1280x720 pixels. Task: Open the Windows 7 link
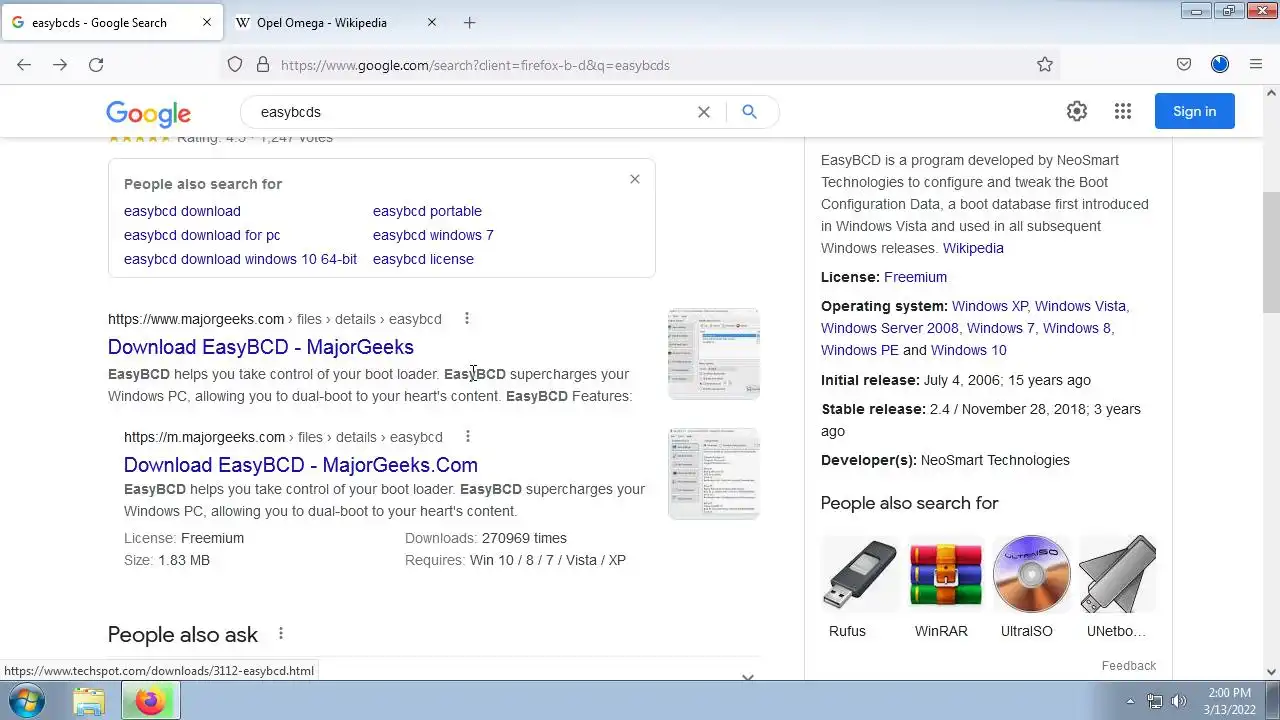click(1000, 328)
